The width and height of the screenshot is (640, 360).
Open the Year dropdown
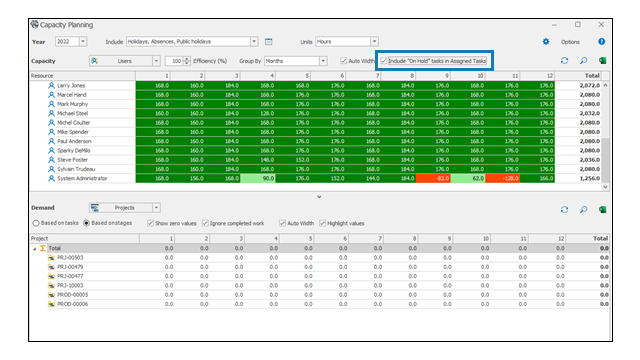tap(83, 42)
